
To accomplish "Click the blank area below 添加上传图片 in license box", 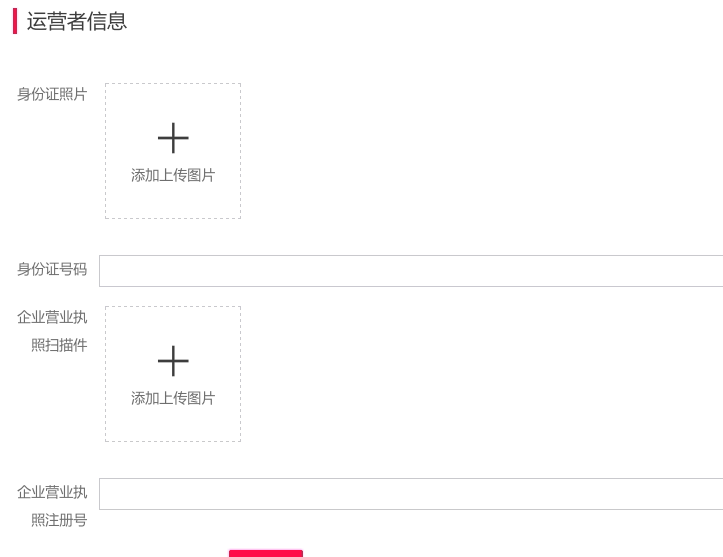I will click(x=173, y=424).
